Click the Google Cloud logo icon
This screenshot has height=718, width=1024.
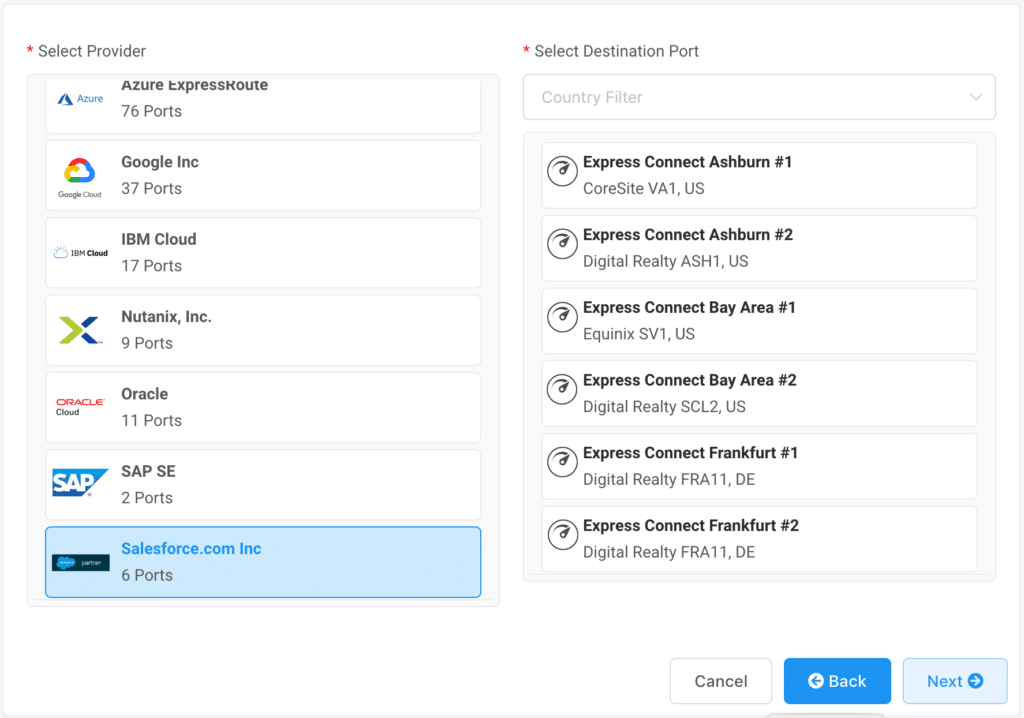pyautogui.click(x=80, y=177)
